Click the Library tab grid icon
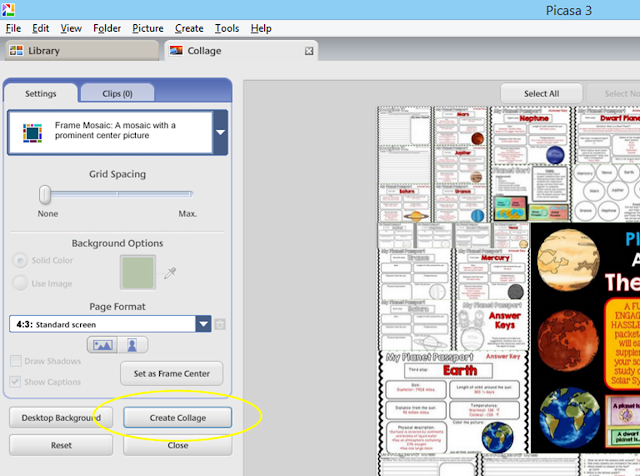 pos(16,51)
